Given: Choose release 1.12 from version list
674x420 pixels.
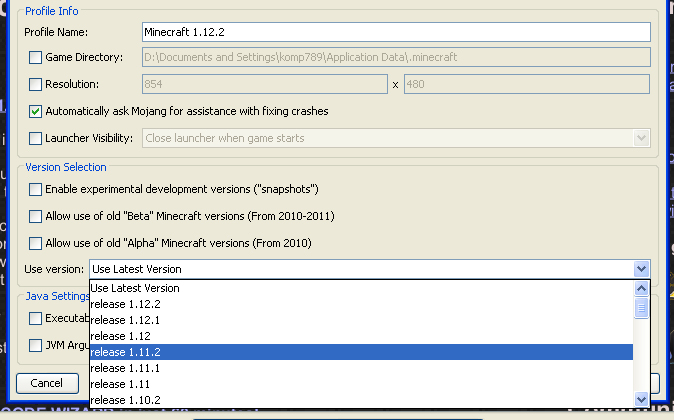Looking at the screenshot, I should 361,336.
